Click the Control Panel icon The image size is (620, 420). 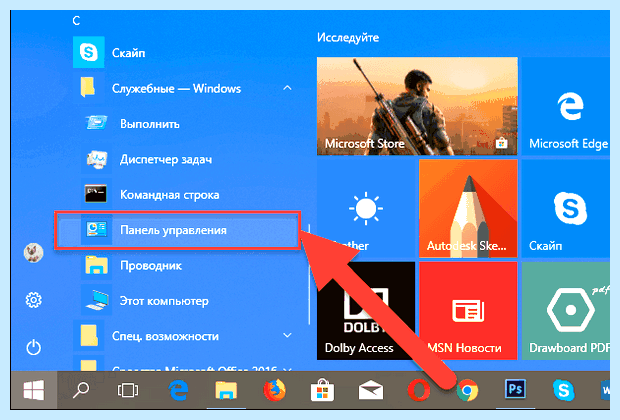tap(96, 230)
